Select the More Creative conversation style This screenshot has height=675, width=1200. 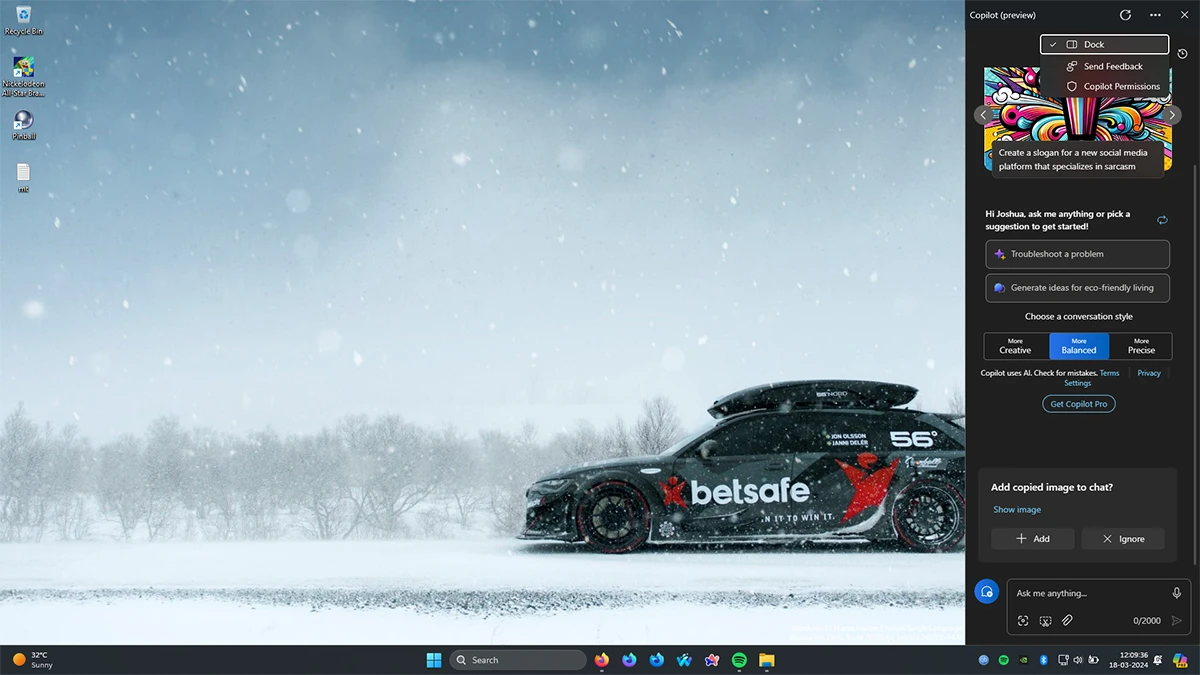click(1014, 346)
